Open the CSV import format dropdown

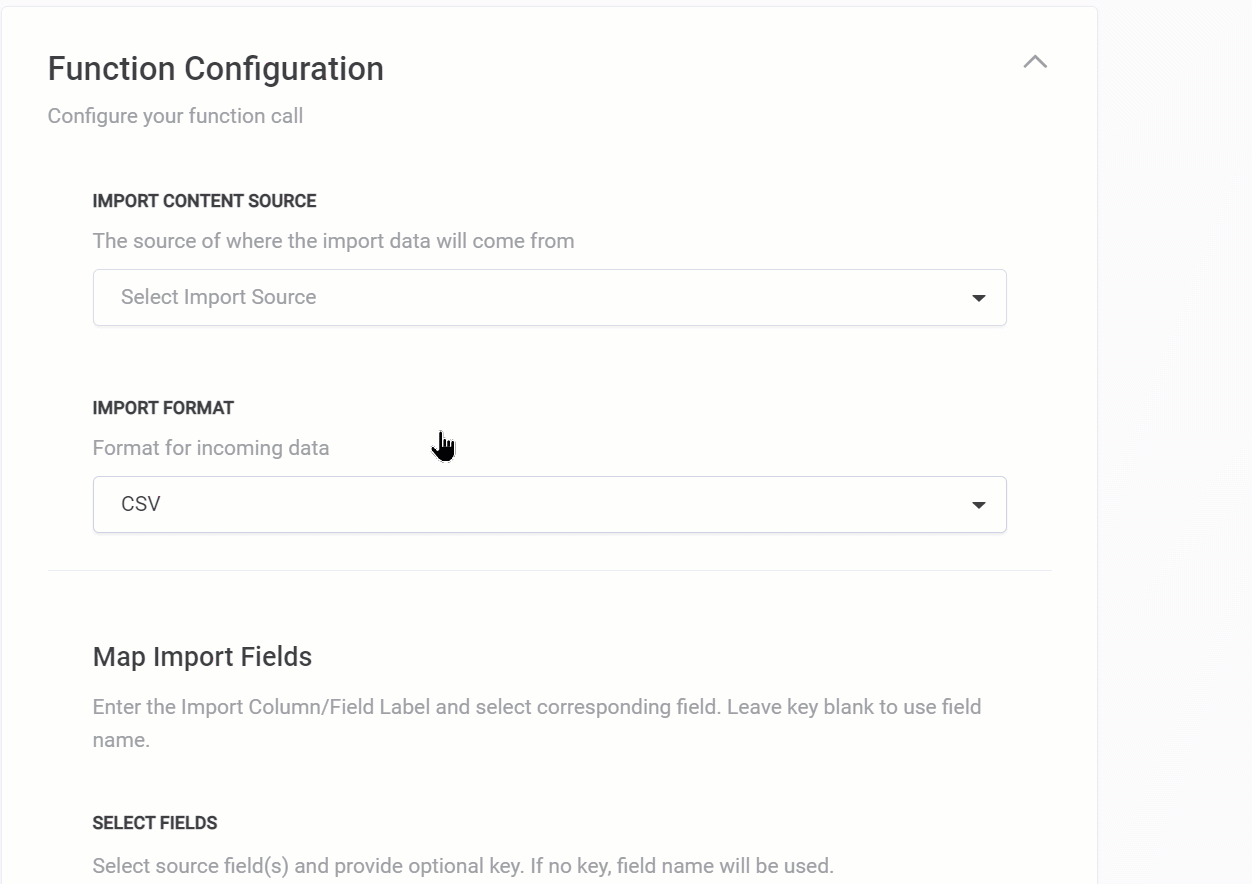[549, 504]
